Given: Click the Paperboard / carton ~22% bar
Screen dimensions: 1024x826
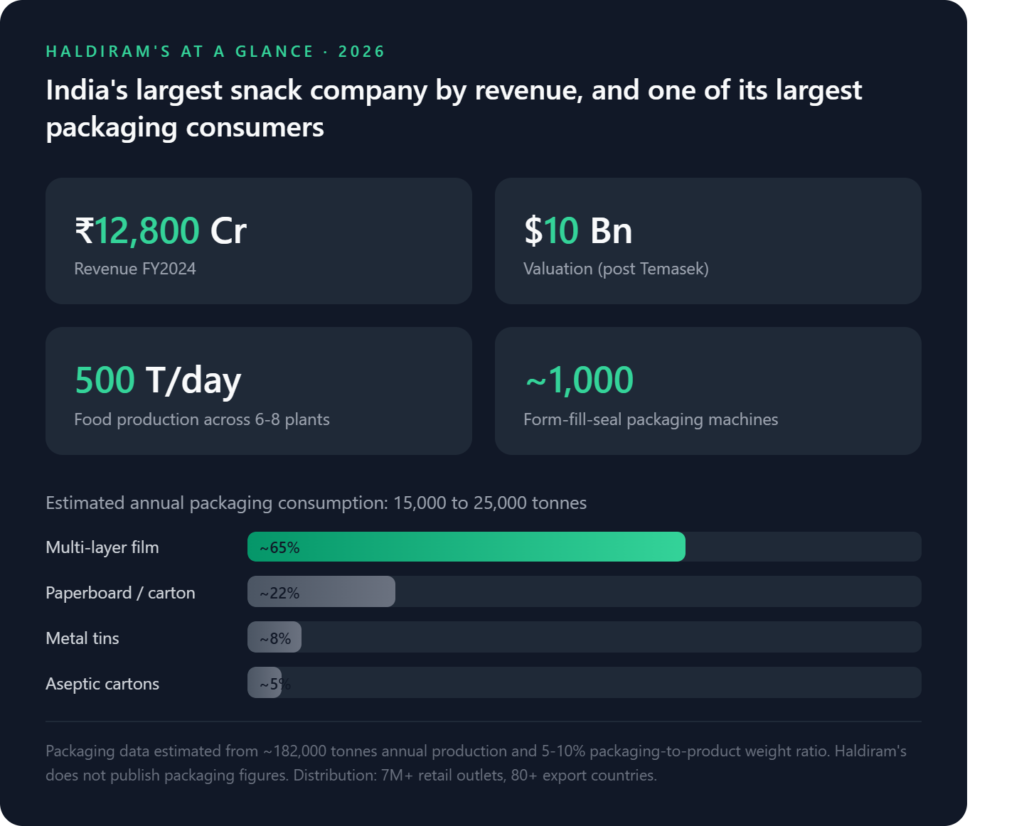Looking at the screenshot, I should (321, 592).
